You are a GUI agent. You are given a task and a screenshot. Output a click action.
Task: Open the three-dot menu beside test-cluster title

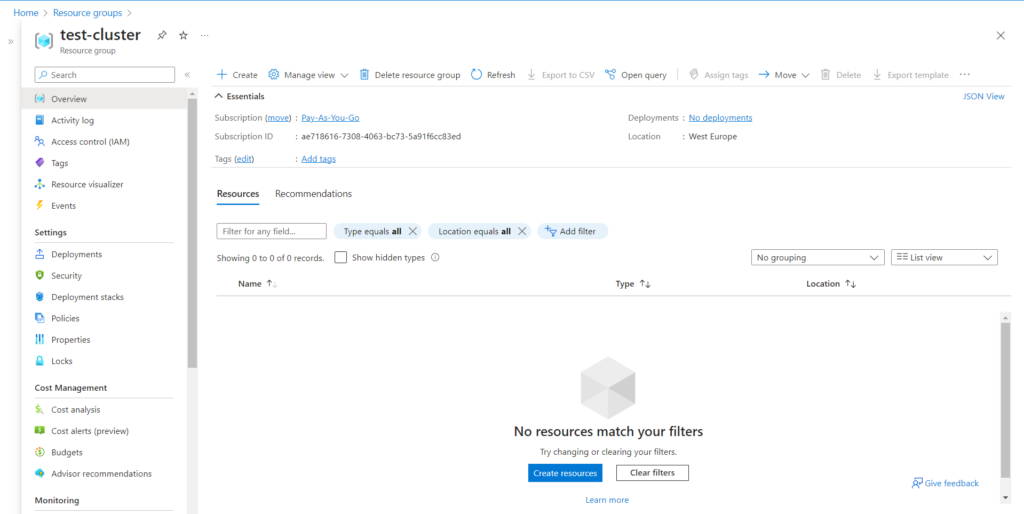(x=205, y=35)
